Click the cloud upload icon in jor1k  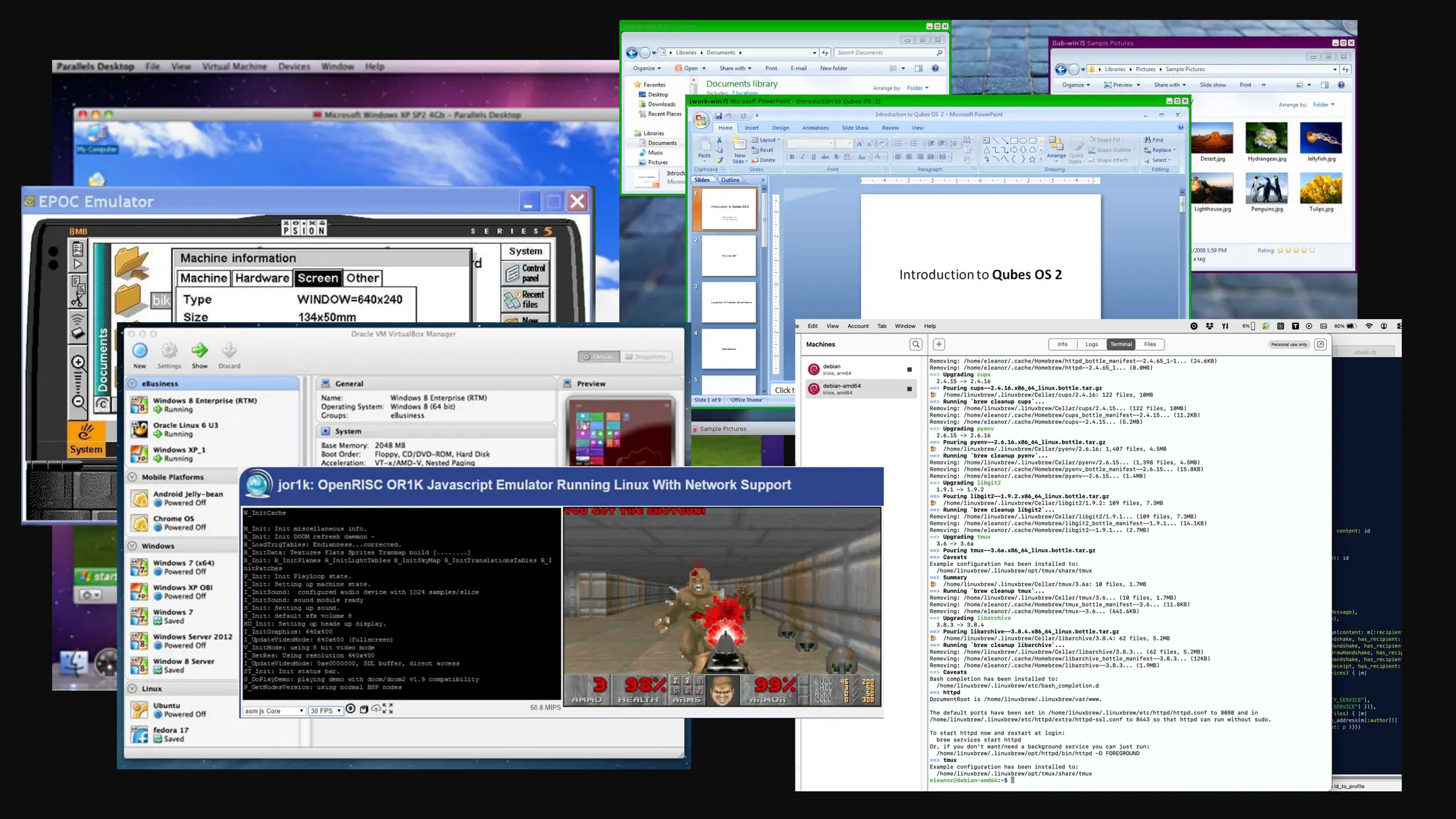[375, 709]
